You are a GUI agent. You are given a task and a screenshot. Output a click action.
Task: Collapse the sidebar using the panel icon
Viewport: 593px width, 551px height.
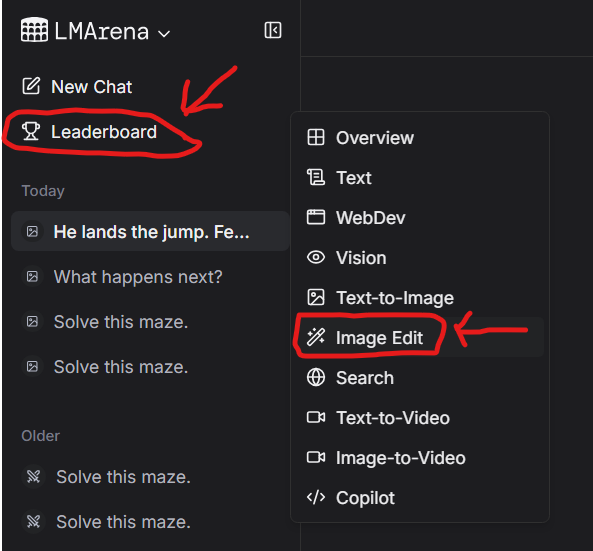pyautogui.click(x=273, y=30)
